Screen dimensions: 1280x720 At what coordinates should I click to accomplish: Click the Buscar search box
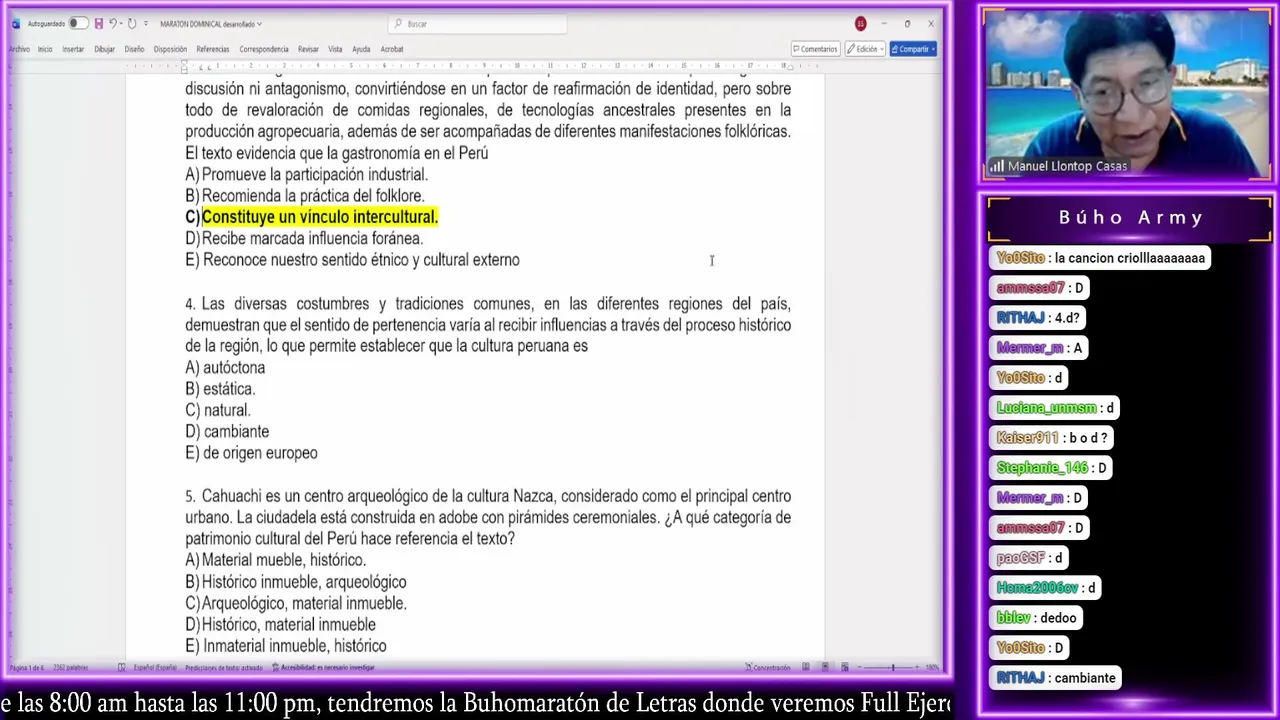(478, 24)
